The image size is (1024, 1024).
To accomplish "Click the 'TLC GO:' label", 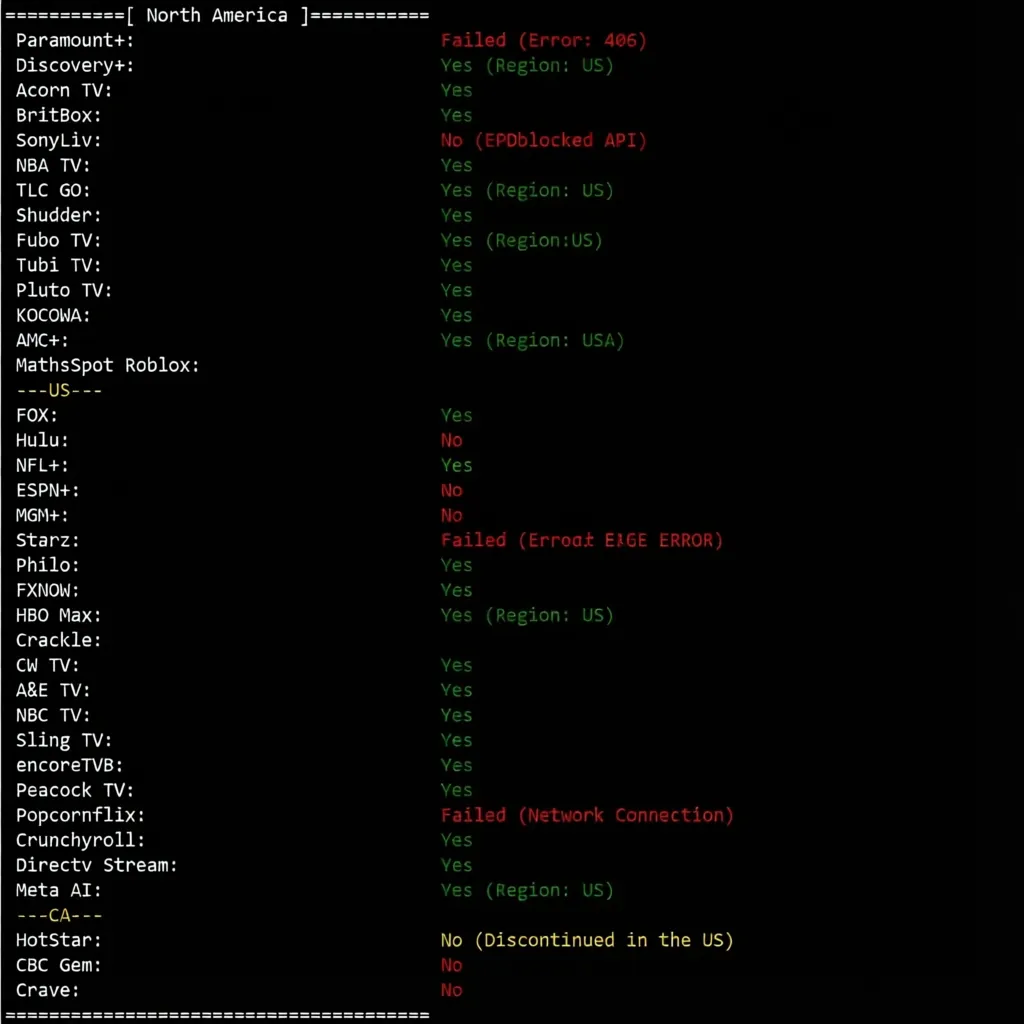I will [x=53, y=190].
